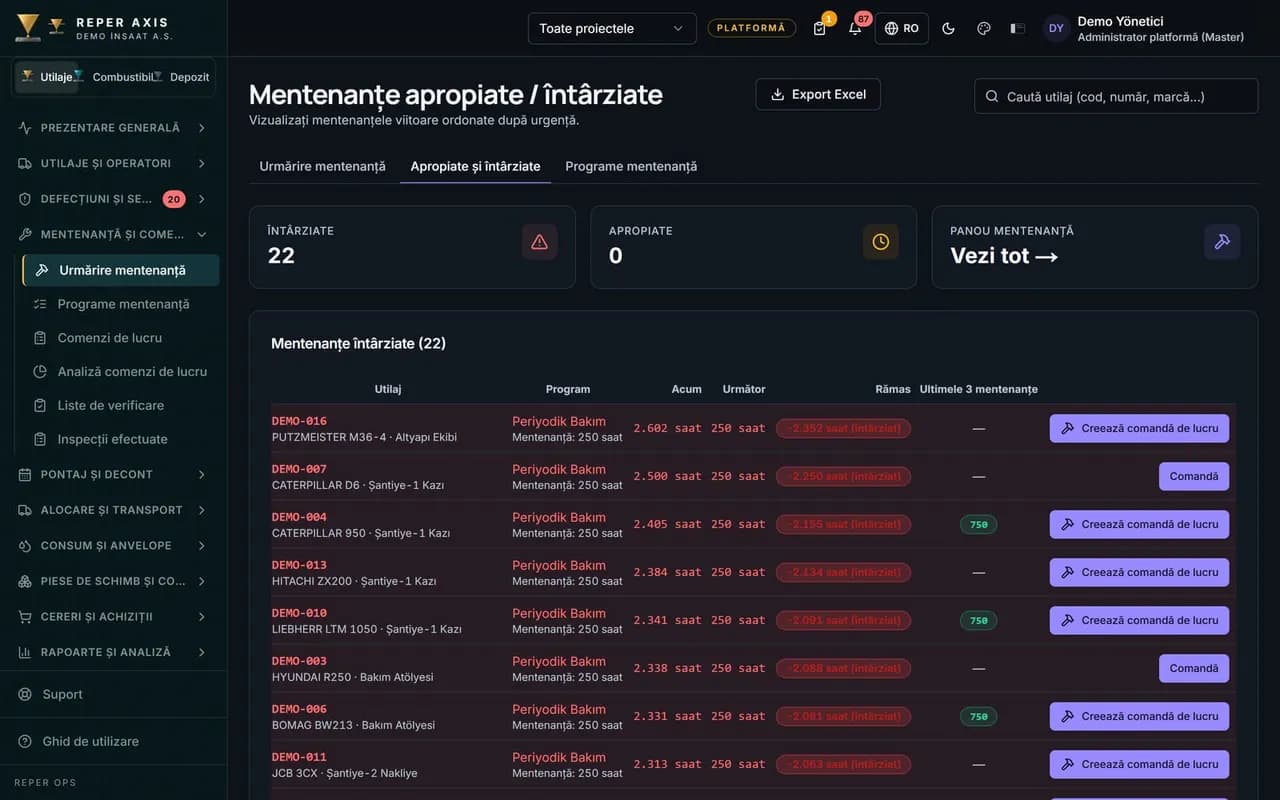Create work order for DEMO-016
1280x800 pixels.
pos(1139,428)
